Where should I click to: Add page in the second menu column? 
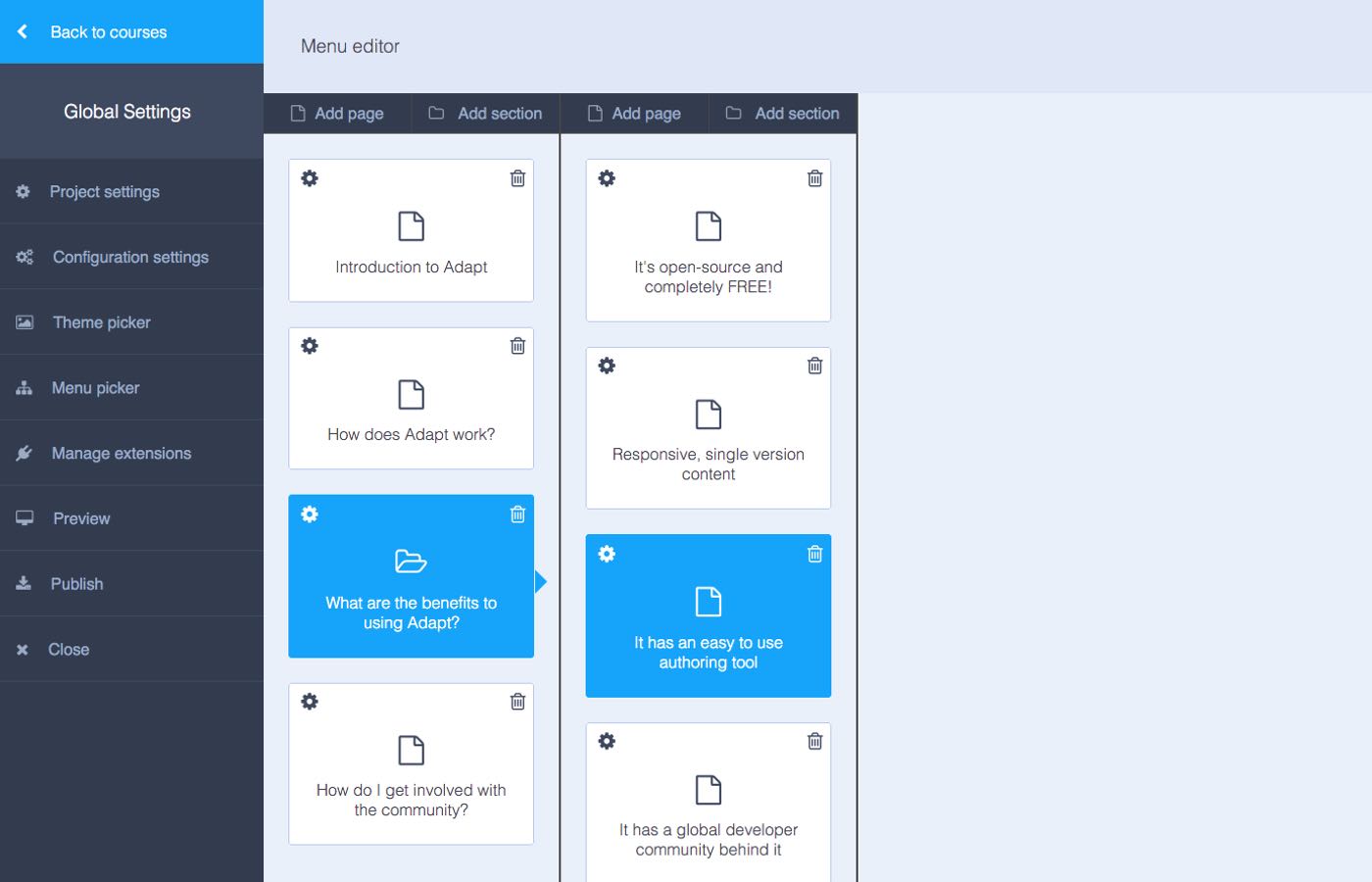point(634,114)
